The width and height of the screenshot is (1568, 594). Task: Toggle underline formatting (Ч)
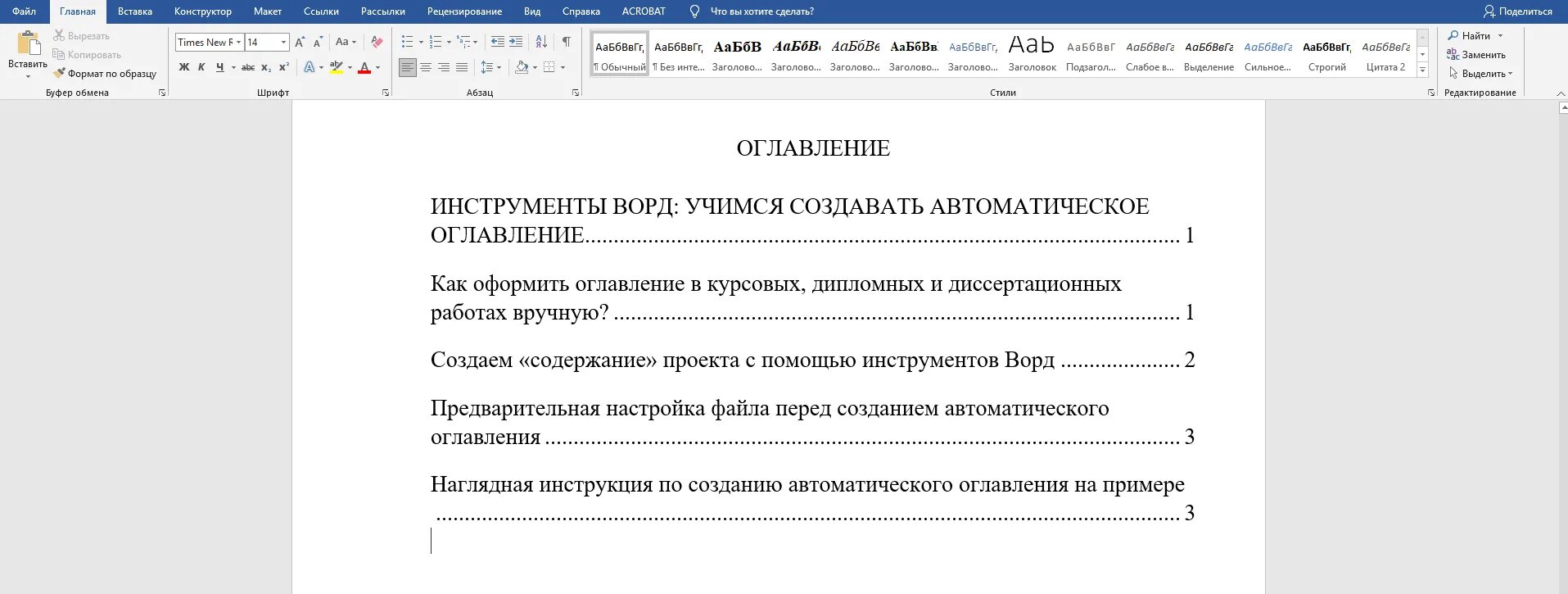(x=219, y=67)
